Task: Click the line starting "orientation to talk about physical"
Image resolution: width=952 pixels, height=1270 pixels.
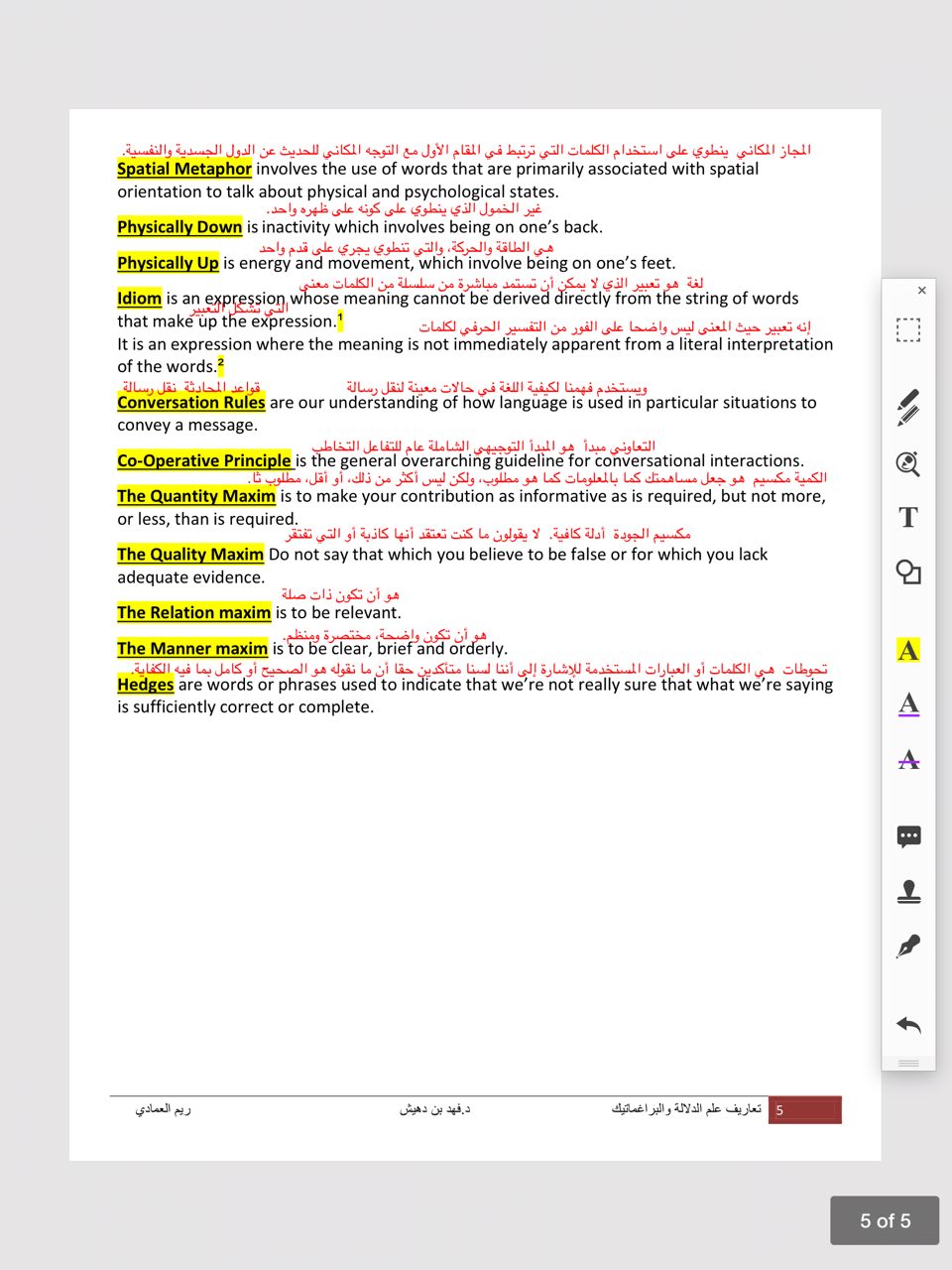Action: [338, 192]
